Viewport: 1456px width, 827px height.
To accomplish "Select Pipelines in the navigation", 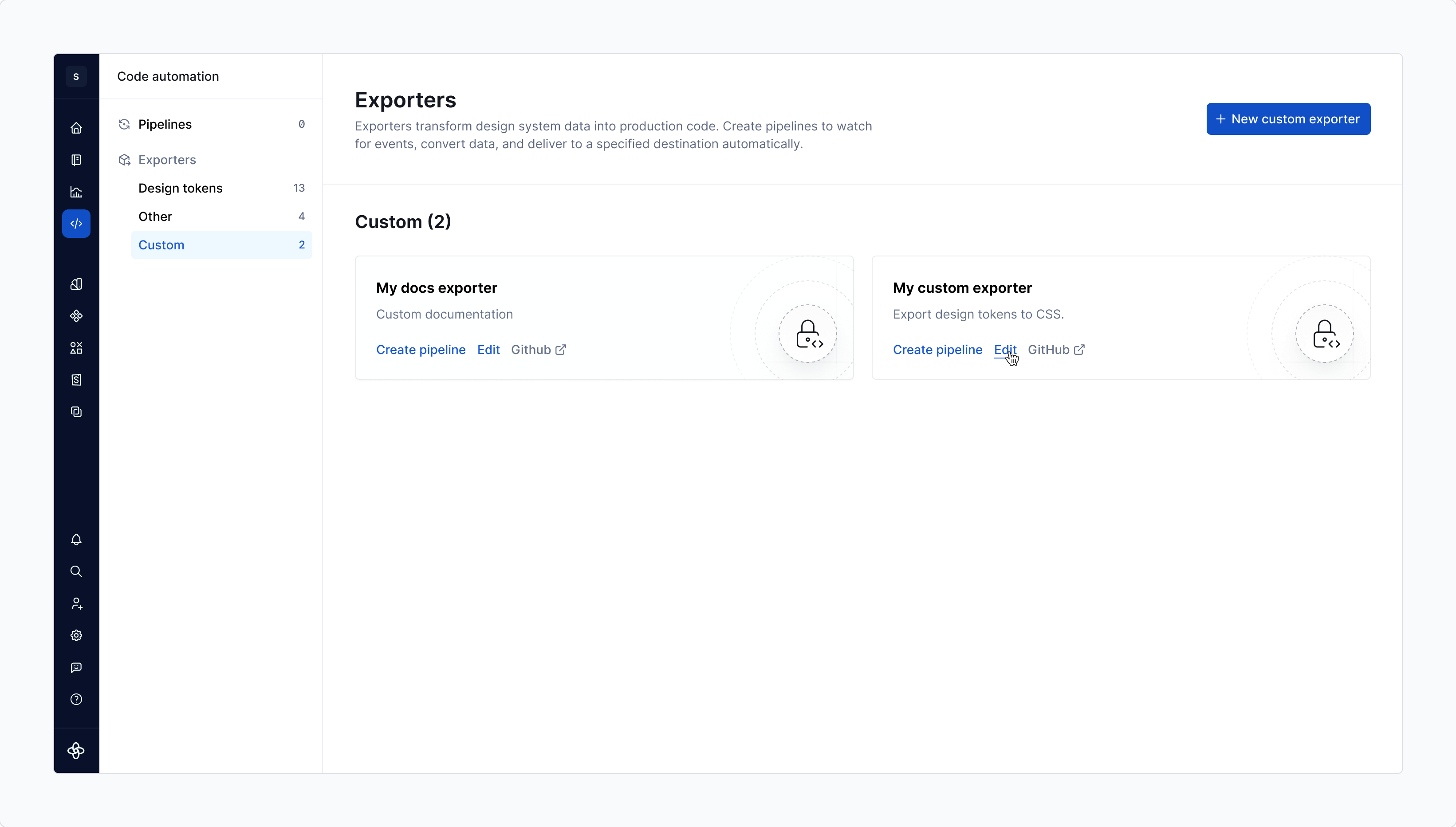I will click(x=165, y=124).
